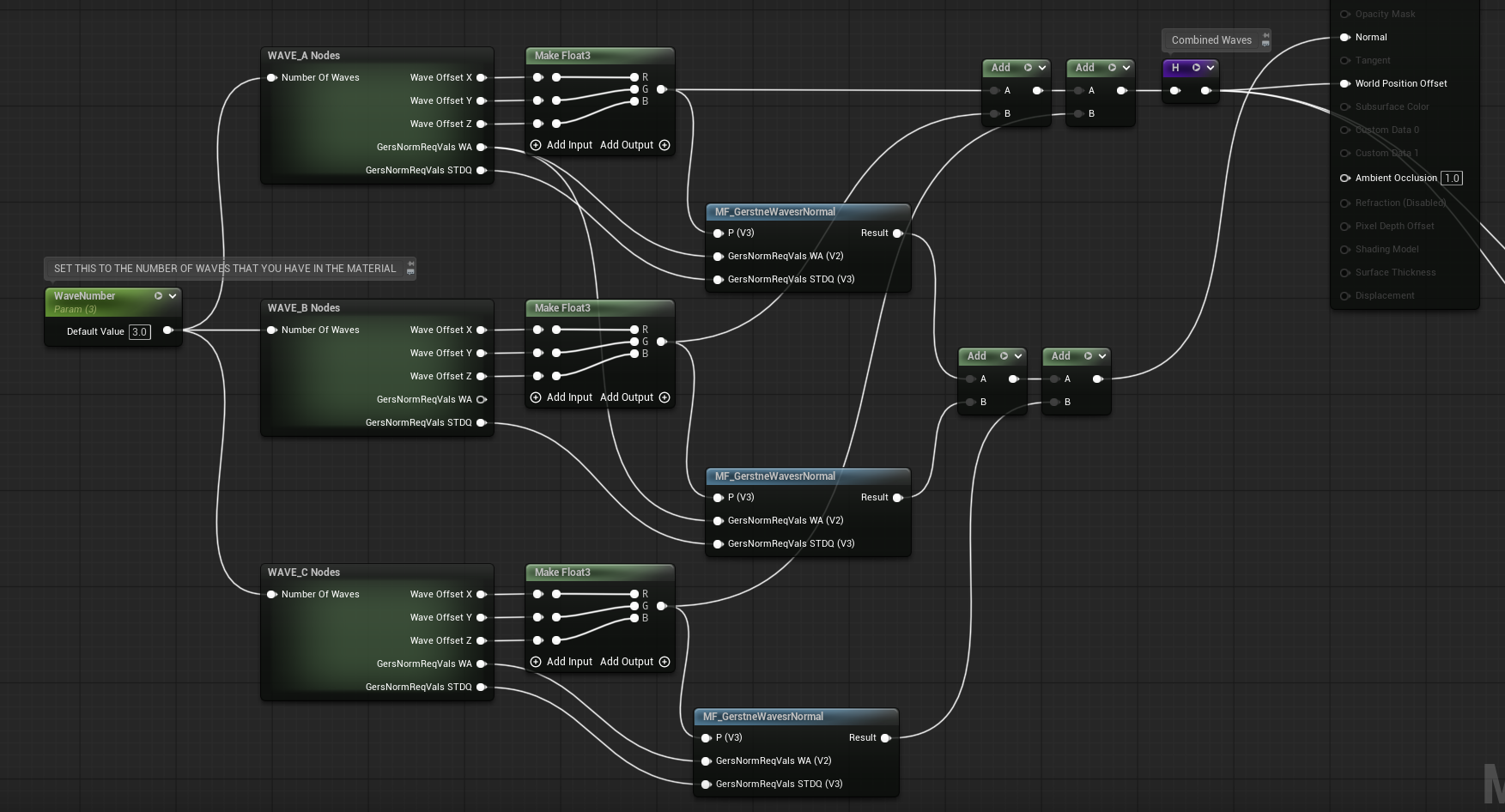Click the Wave Offset X pin on WAVE_C Nodes
This screenshot has width=1505, height=812.
[x=482, y=594]
